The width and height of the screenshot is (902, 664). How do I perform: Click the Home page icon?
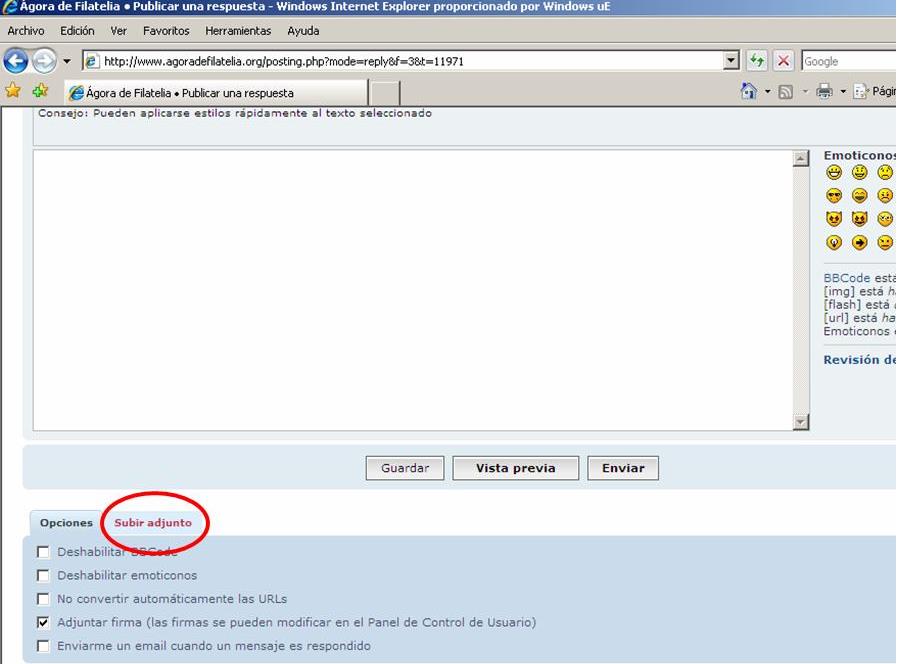[748, 91]
